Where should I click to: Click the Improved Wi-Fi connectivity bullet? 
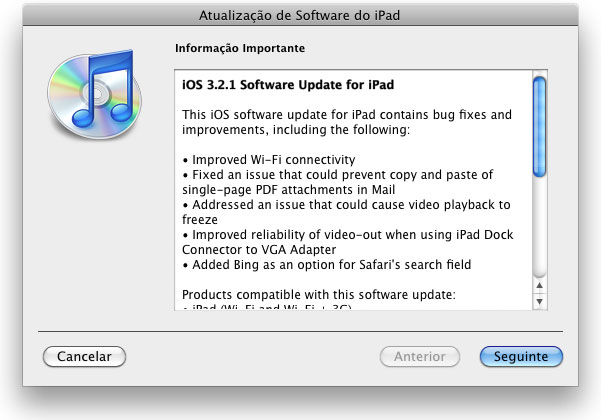tap(269, 159)
